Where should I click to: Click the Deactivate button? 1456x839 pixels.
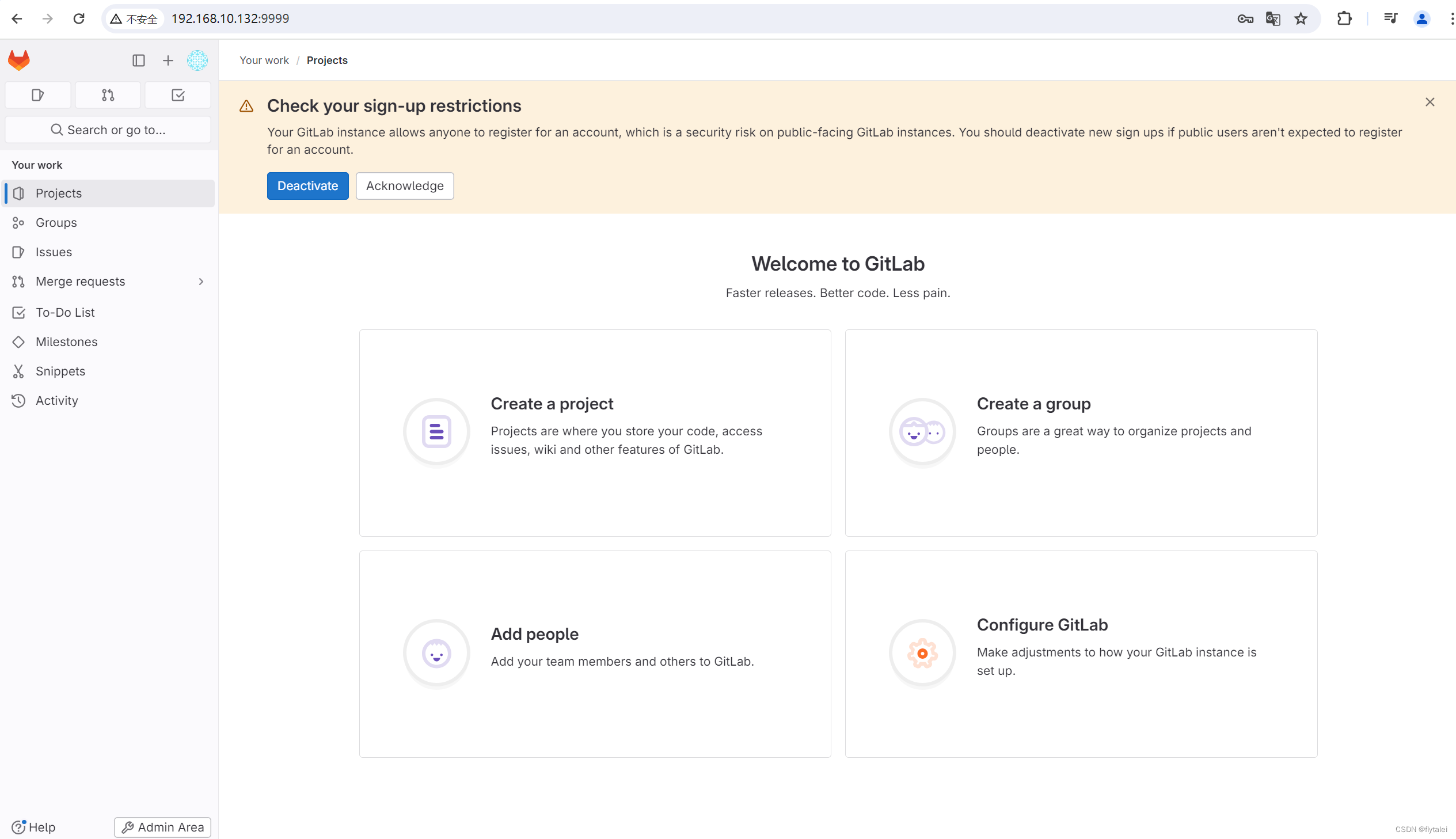coord(307,185)
